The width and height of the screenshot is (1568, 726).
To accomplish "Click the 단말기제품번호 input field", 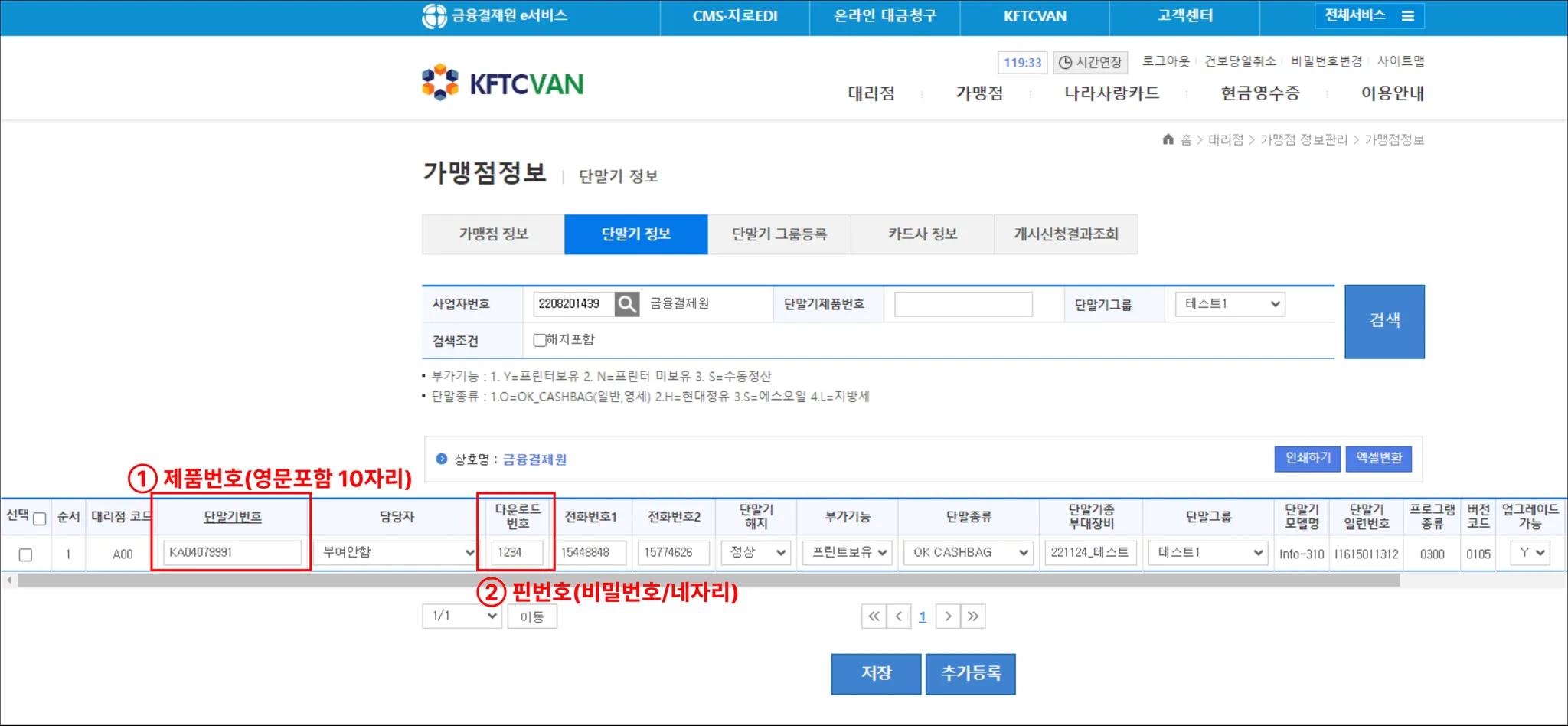I will coord(963,304).
